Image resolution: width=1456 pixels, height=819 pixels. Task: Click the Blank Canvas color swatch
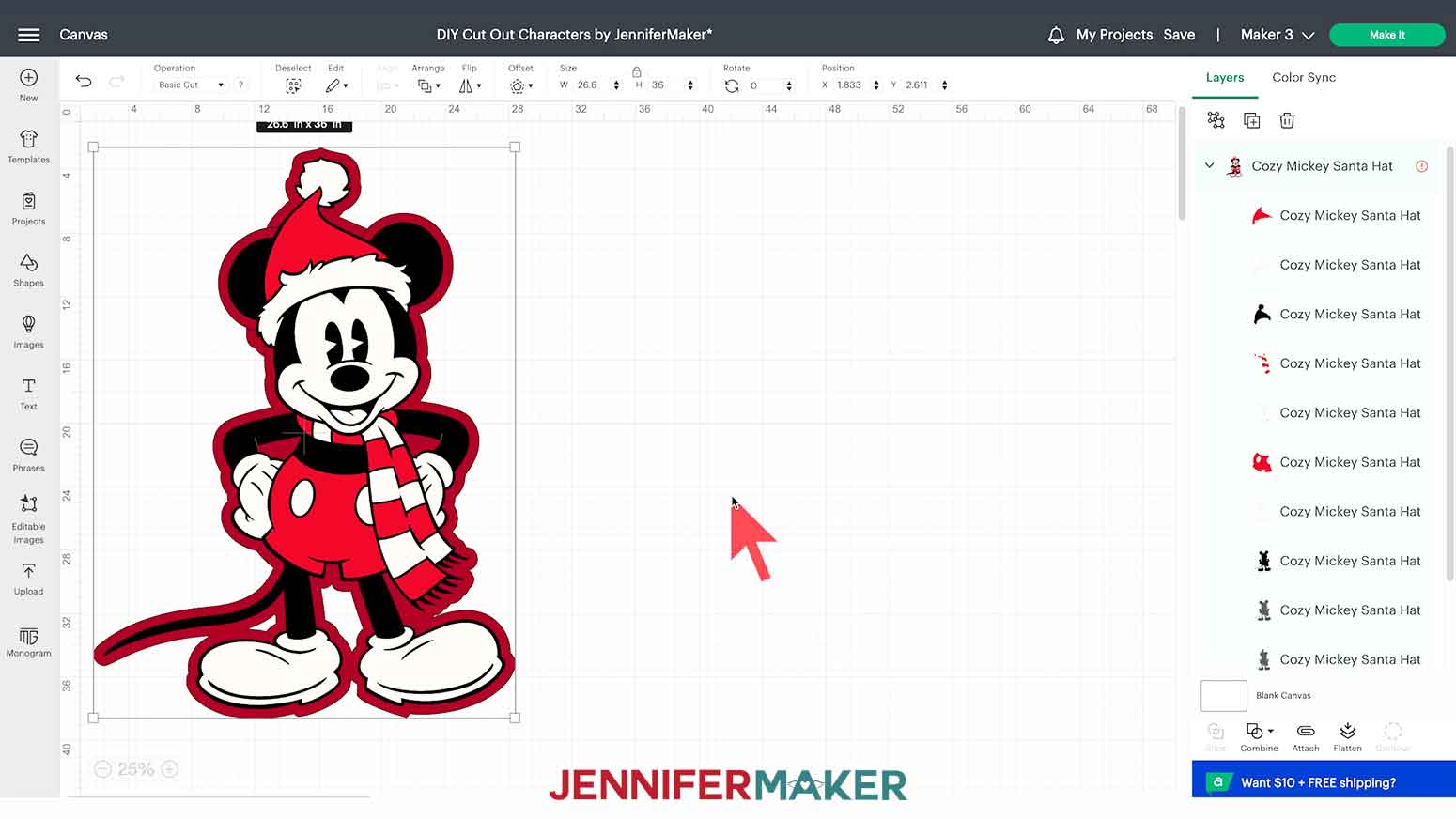point(1224,696)
